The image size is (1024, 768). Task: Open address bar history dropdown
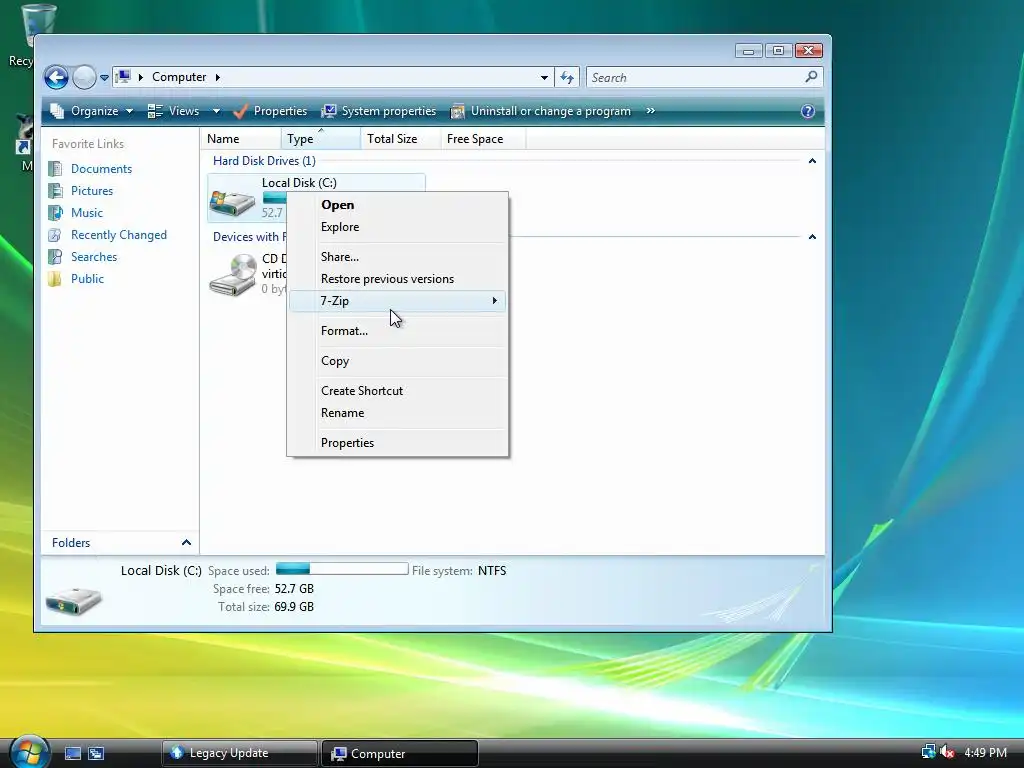[x=544, y=78]
